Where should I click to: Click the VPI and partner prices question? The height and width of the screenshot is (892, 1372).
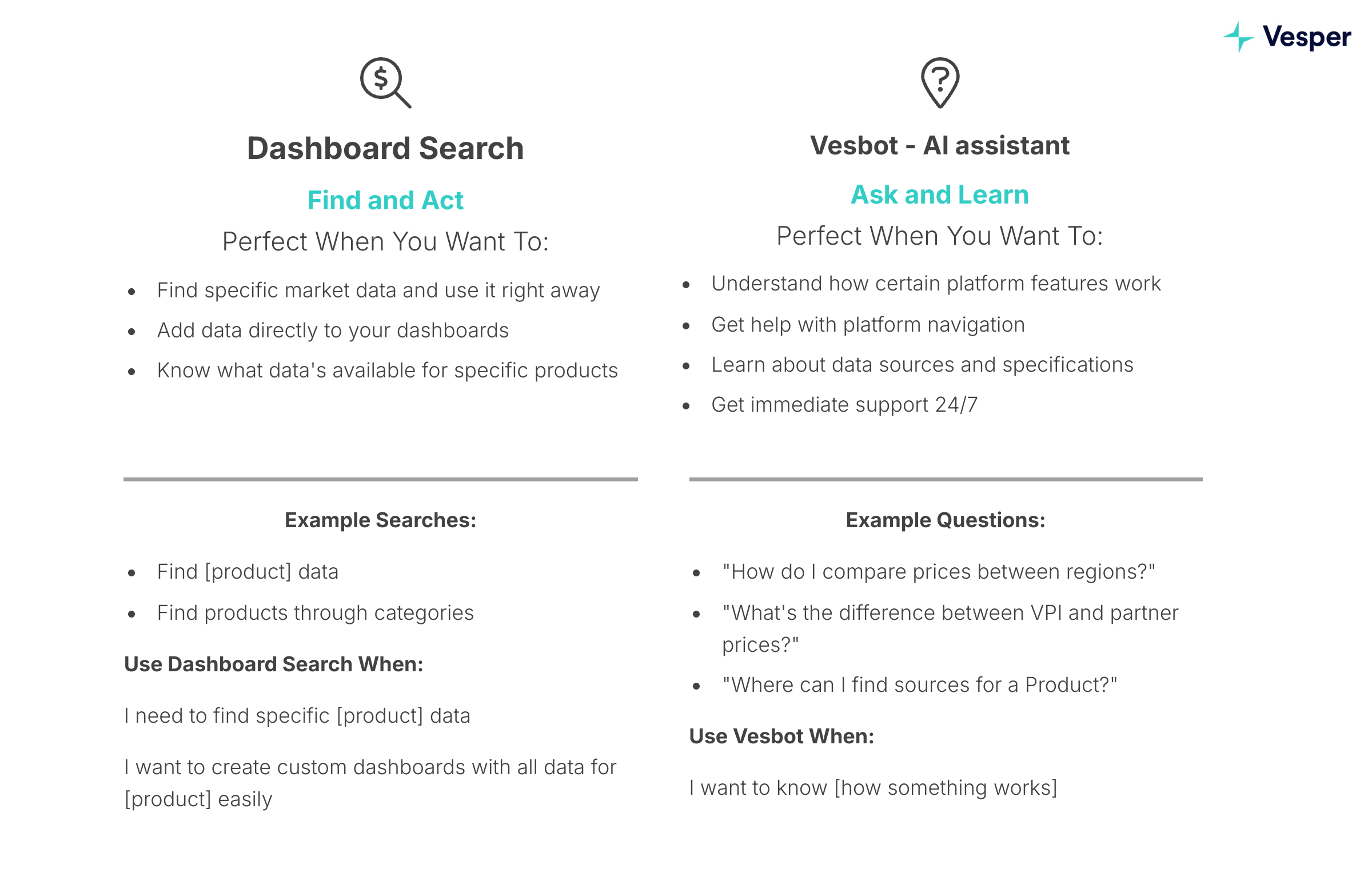[x=951, y=628]
